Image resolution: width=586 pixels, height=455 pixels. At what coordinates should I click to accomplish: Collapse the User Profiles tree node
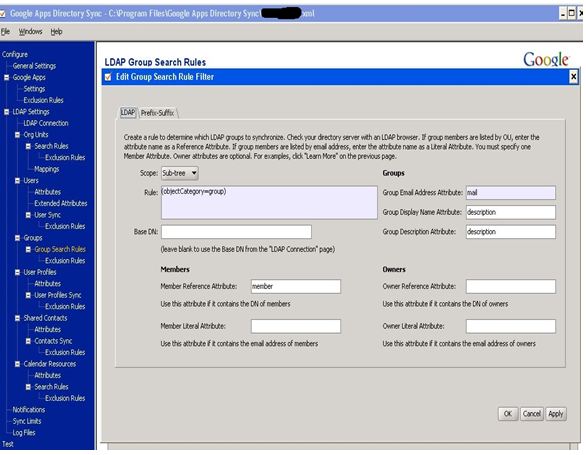pyautogui.click(x=17, y=272)
